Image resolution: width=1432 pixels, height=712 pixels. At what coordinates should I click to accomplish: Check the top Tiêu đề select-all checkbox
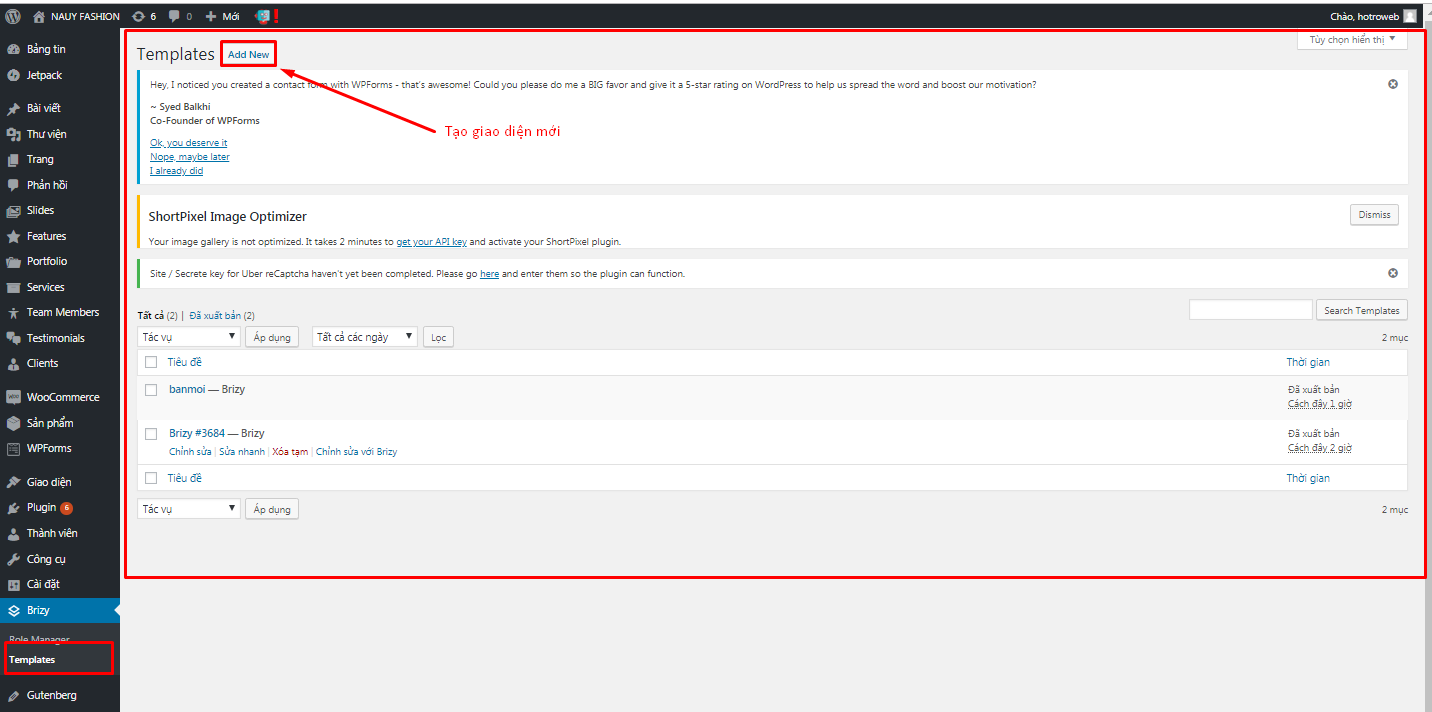(151, 362)
